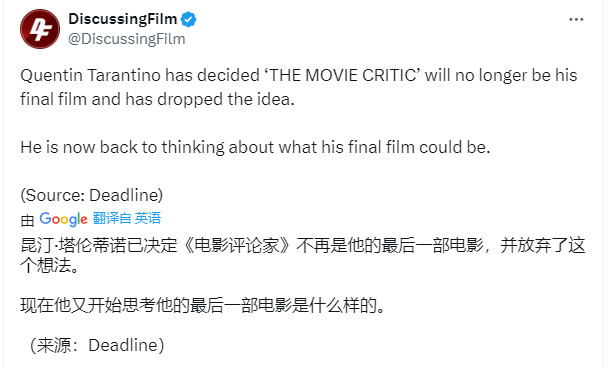Image resolution: width=611 pixels, height=368 pixels.
Task: Click the '(Source:' label in the English tweet
Action: point(53,195)
